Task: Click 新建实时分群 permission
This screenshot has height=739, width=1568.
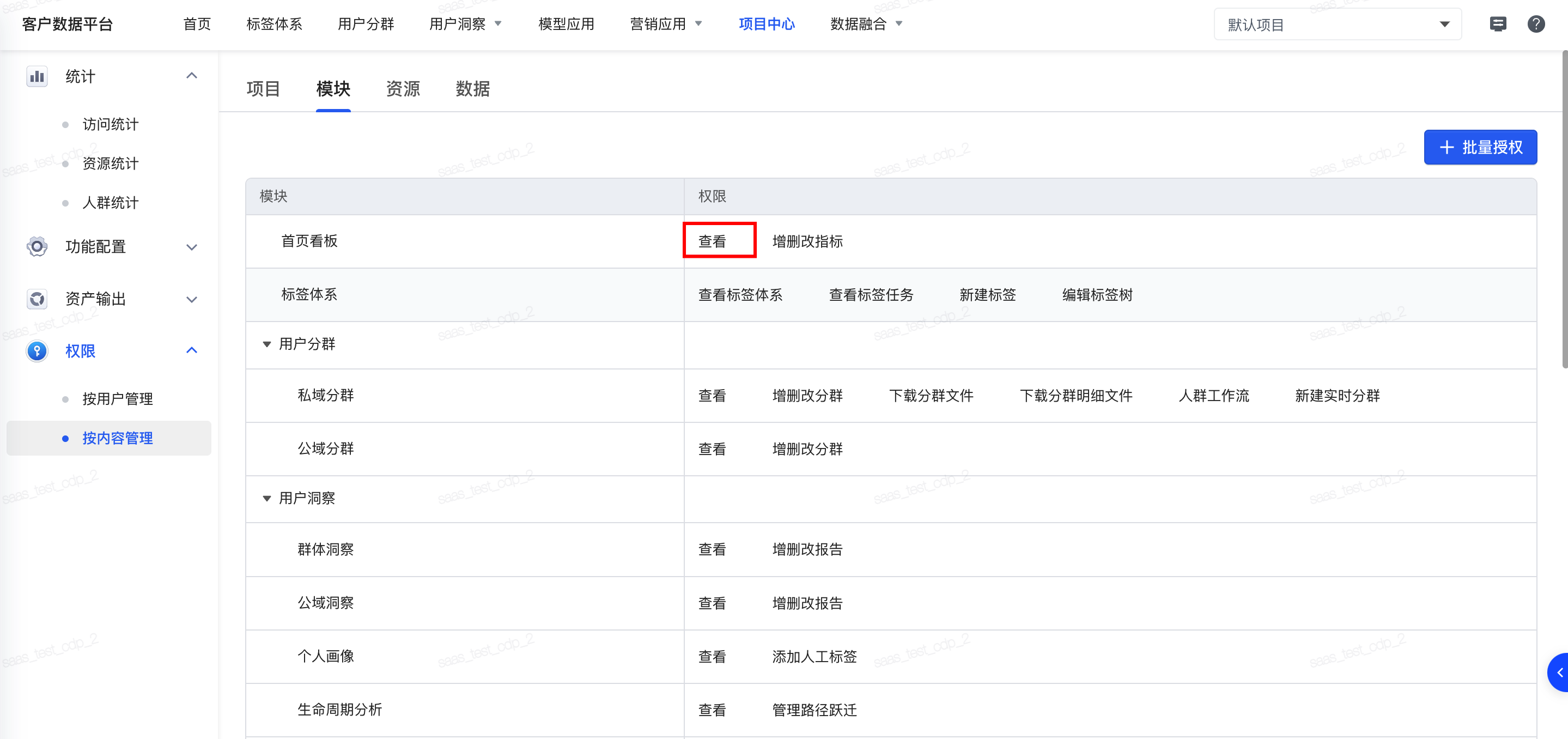Action: [x=1338, y=396]
